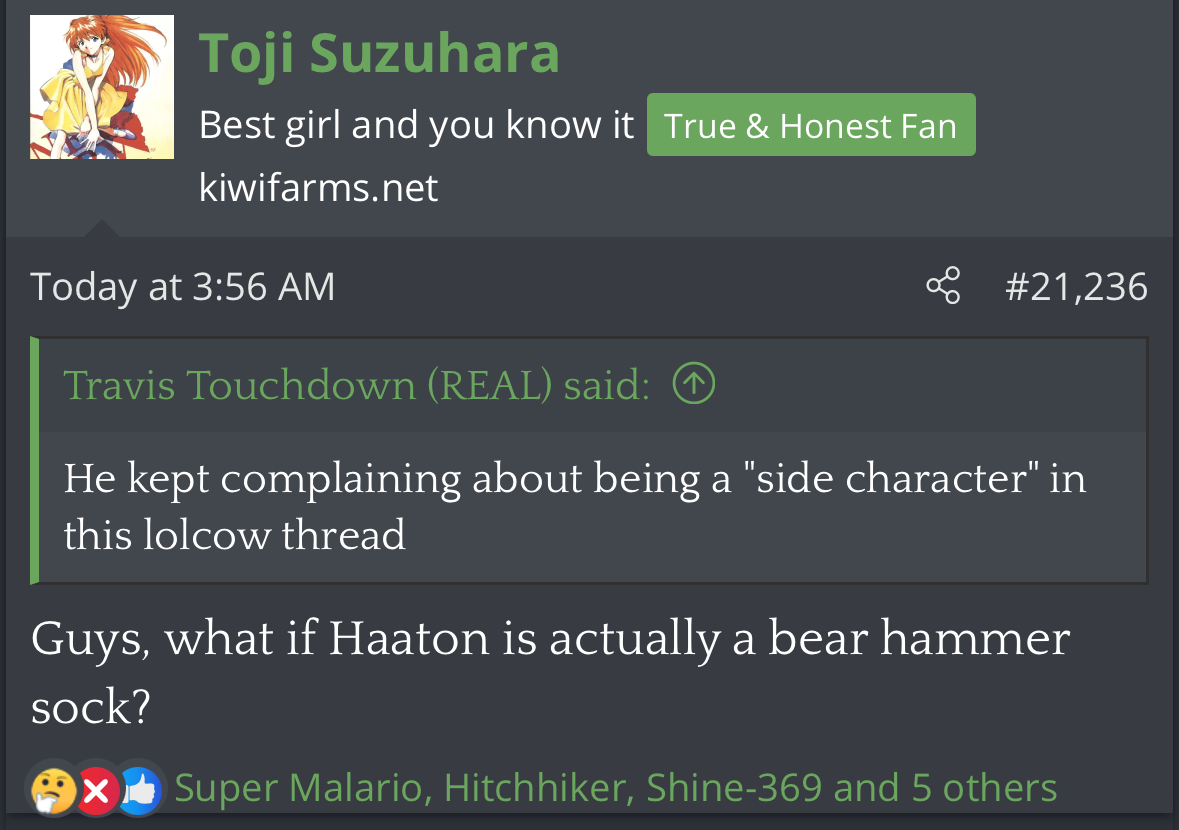Screen dimensions: 1179x830
Task: Open the Today at 3:56 AM timestamp permalink
Action: (183, 287)
